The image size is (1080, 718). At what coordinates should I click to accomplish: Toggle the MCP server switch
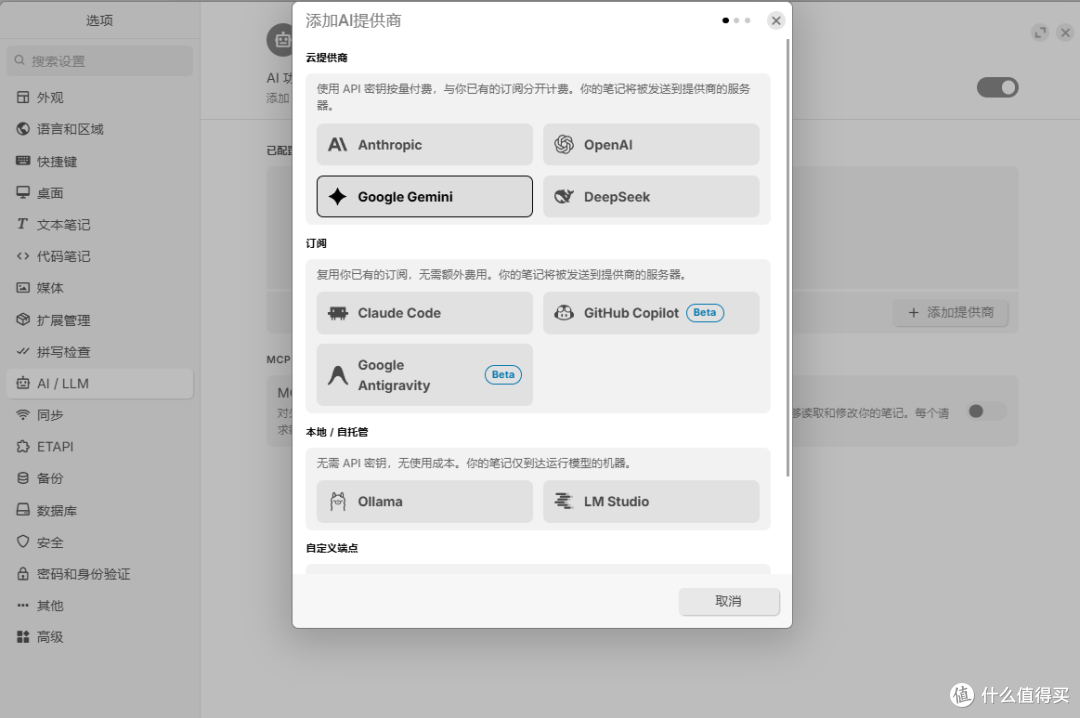point(987,411)
